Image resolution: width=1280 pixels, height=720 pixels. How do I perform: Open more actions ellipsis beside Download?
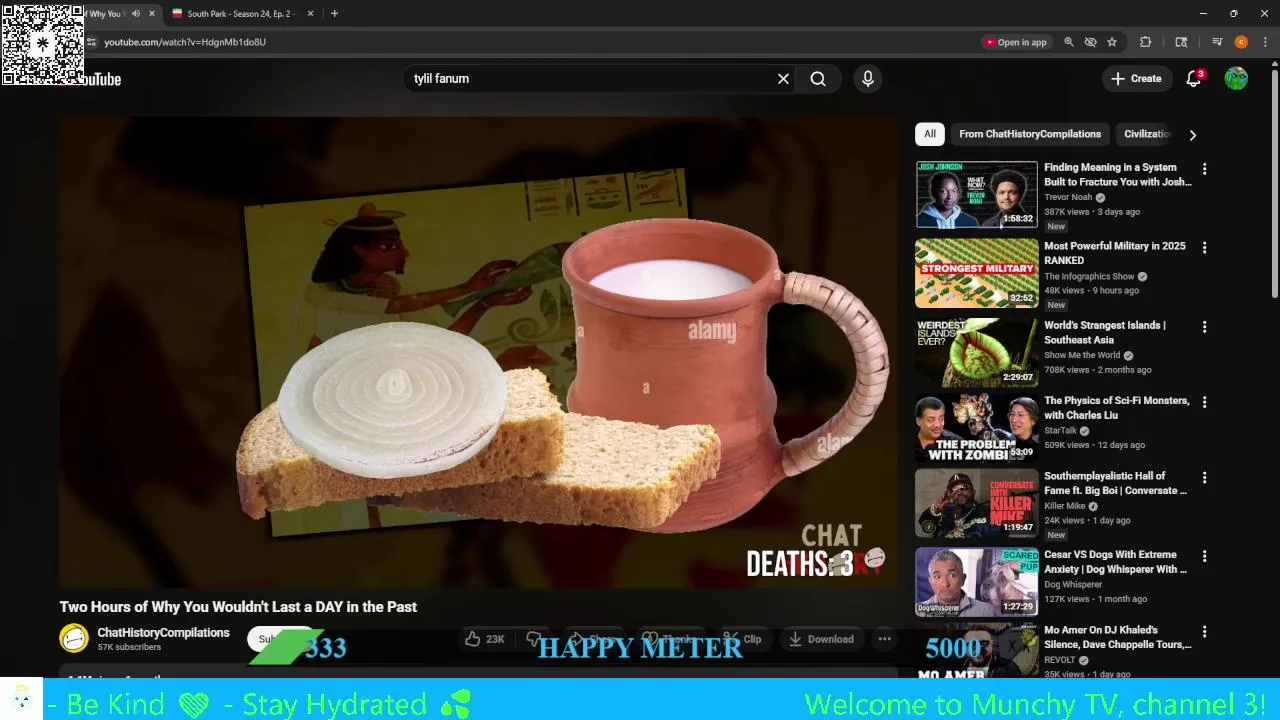[x=884, y=639]
